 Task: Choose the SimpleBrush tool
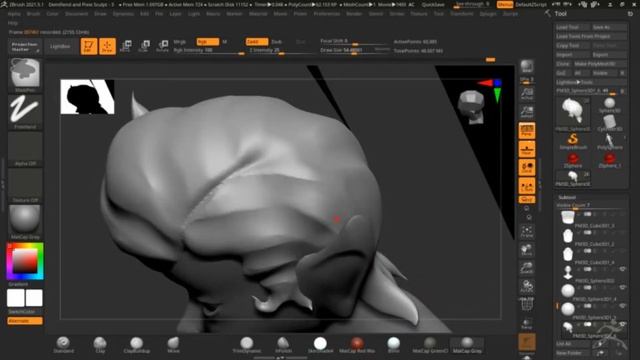(573, 141)
